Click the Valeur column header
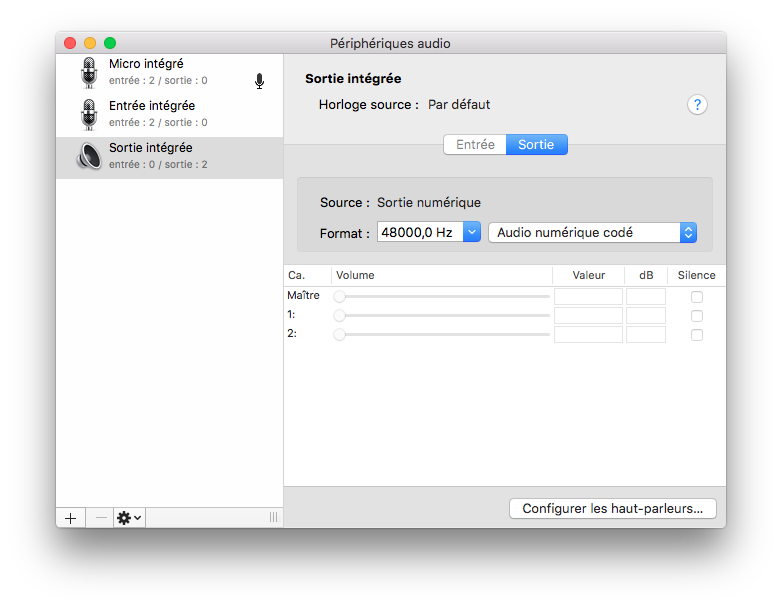 588,275
